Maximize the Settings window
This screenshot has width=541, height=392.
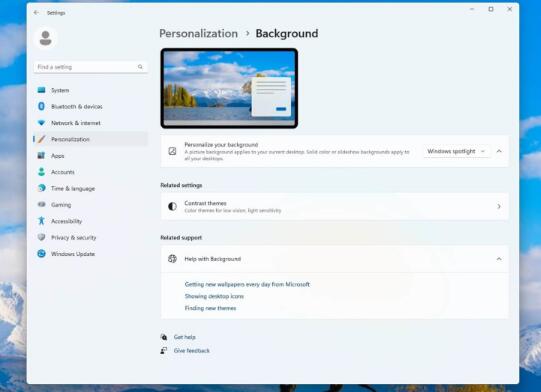(491, 9)
